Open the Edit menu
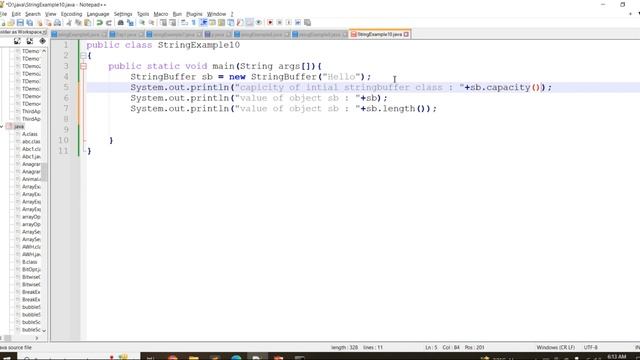The height and width of the screenshot is (360, 640). click(16, 14)
